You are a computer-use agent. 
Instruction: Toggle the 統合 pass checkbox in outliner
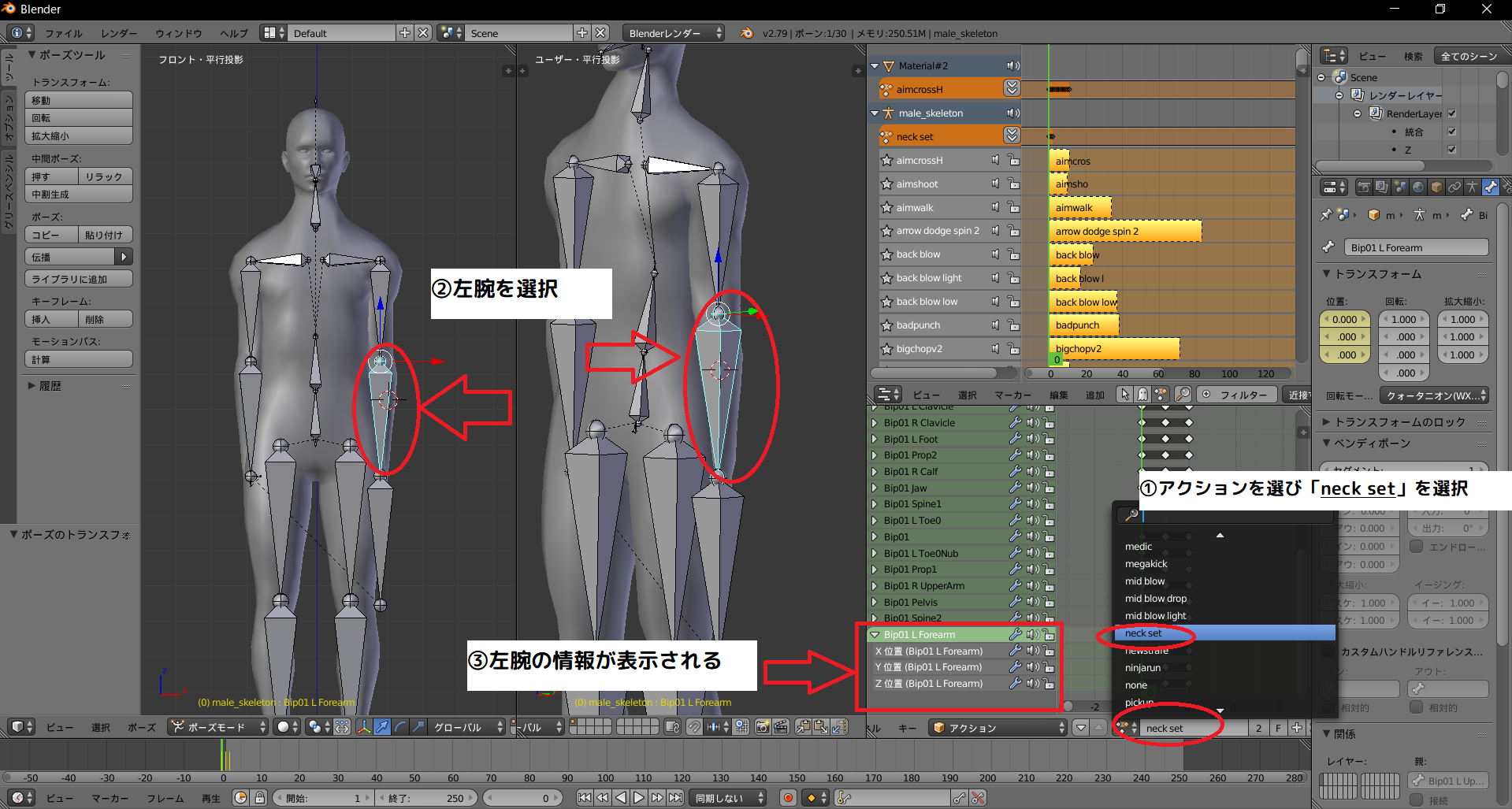coord(1451,132)
